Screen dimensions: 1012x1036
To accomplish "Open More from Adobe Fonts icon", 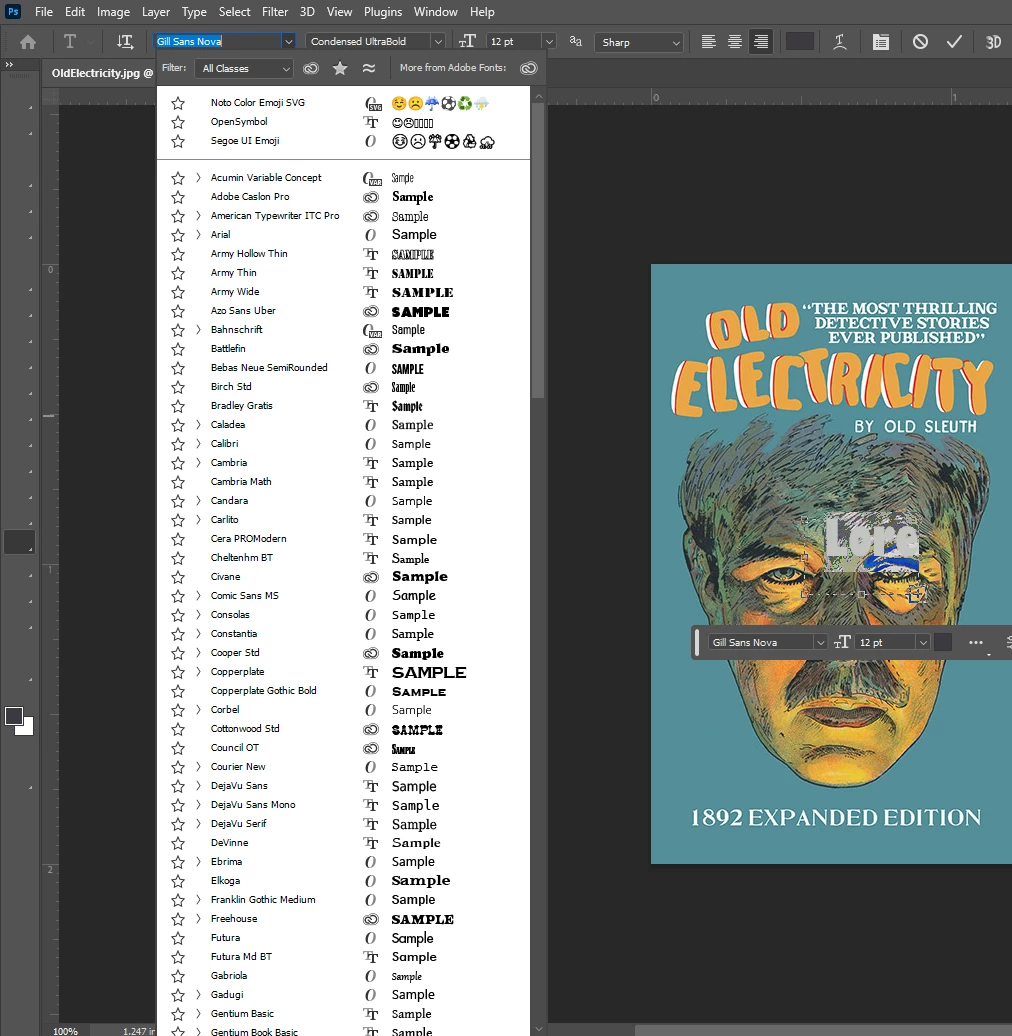I will (528, 68).
